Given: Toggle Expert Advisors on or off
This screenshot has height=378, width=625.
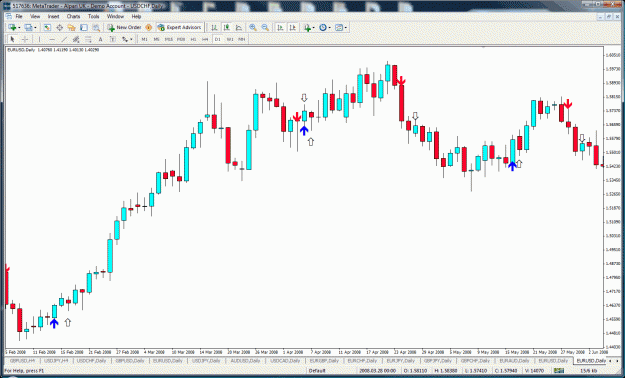Looking at the screenshot, I should click(180, 28).
